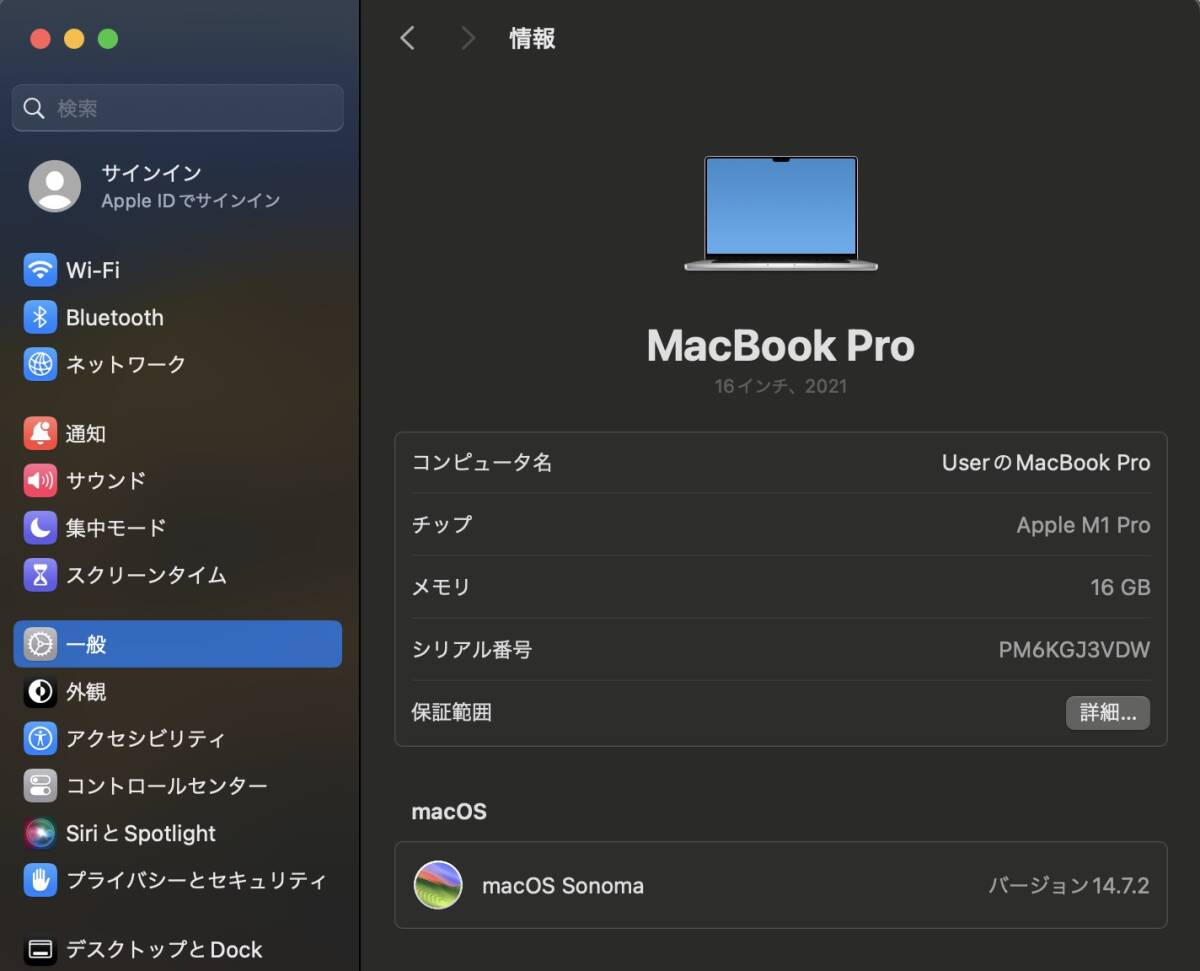
Task: Click the red bell 通知 icon
Action: [40, 433]
